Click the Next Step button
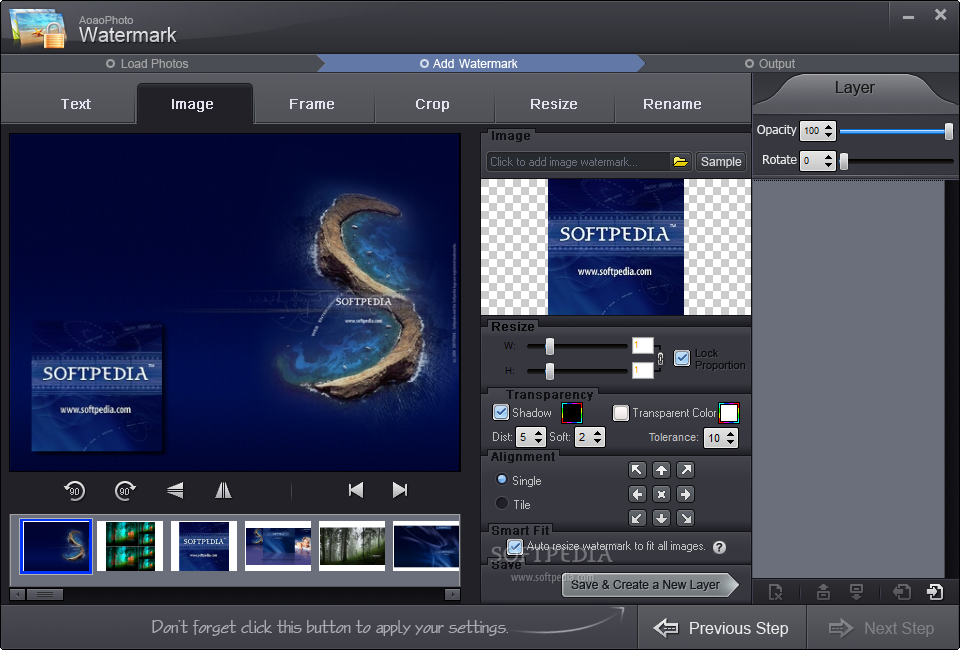The image size is (960, 650). (882, 628)
